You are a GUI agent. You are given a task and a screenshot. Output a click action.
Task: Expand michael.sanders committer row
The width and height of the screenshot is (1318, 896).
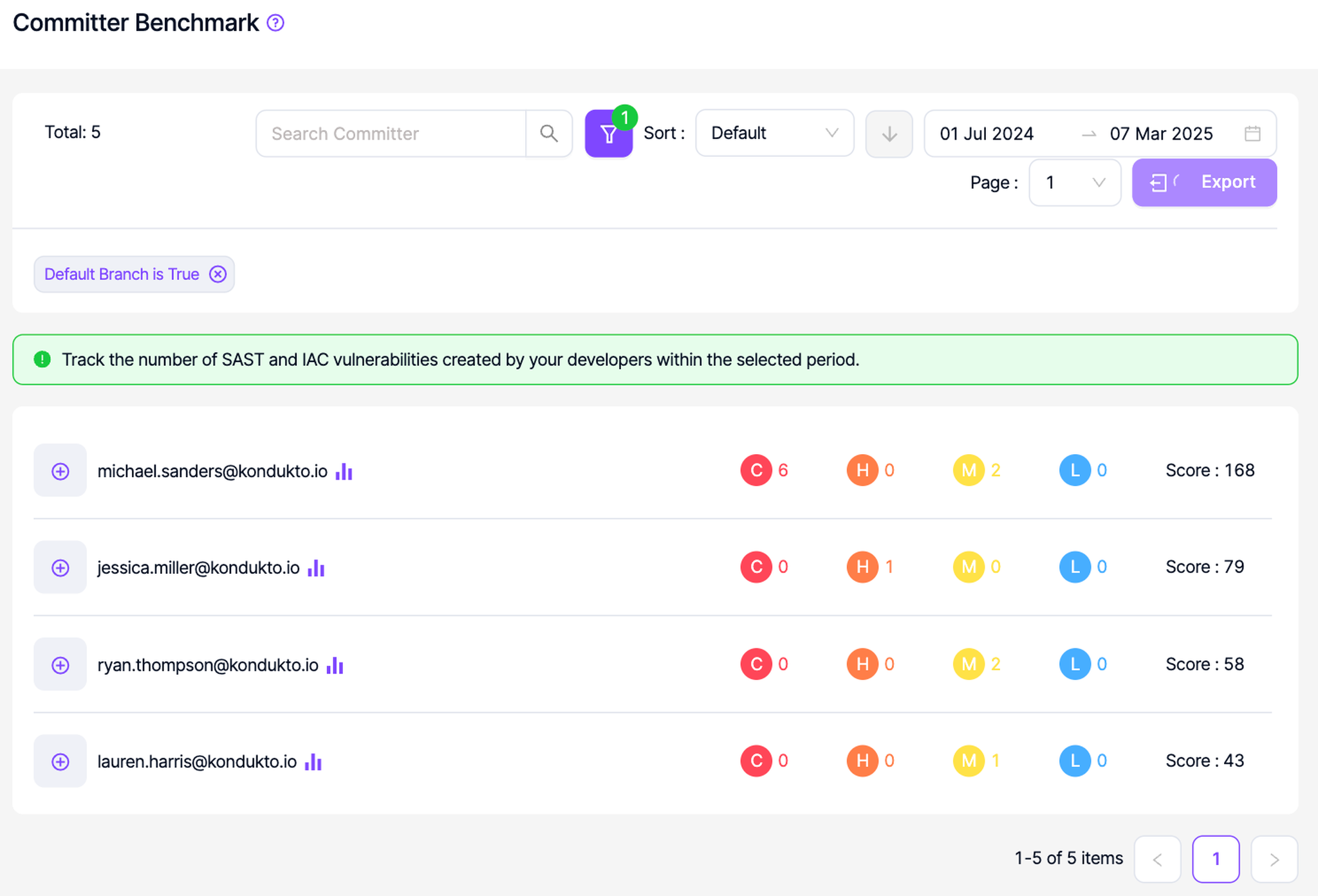coord(60,471)
